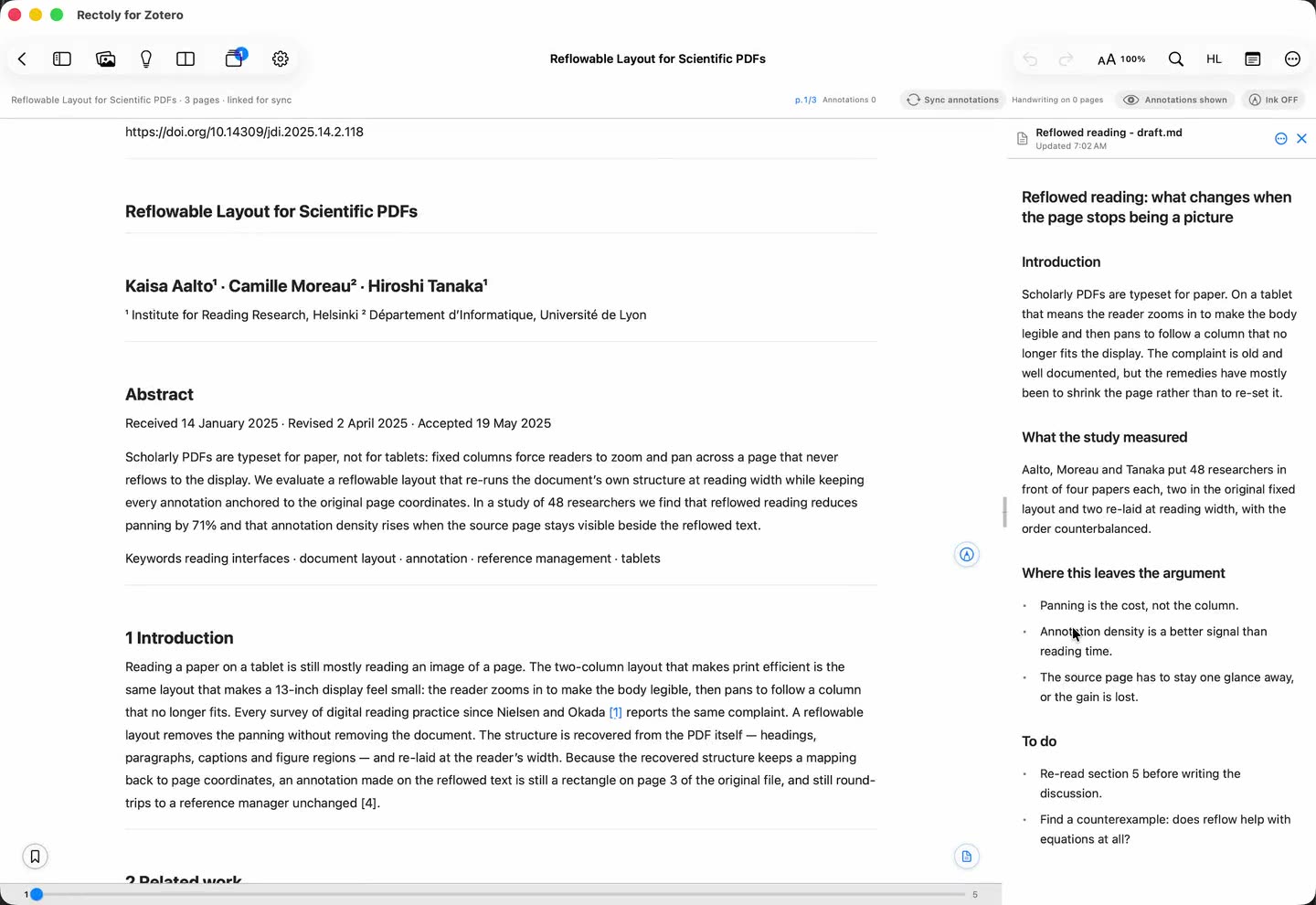Click the p.1/3 page indicator

806,100
